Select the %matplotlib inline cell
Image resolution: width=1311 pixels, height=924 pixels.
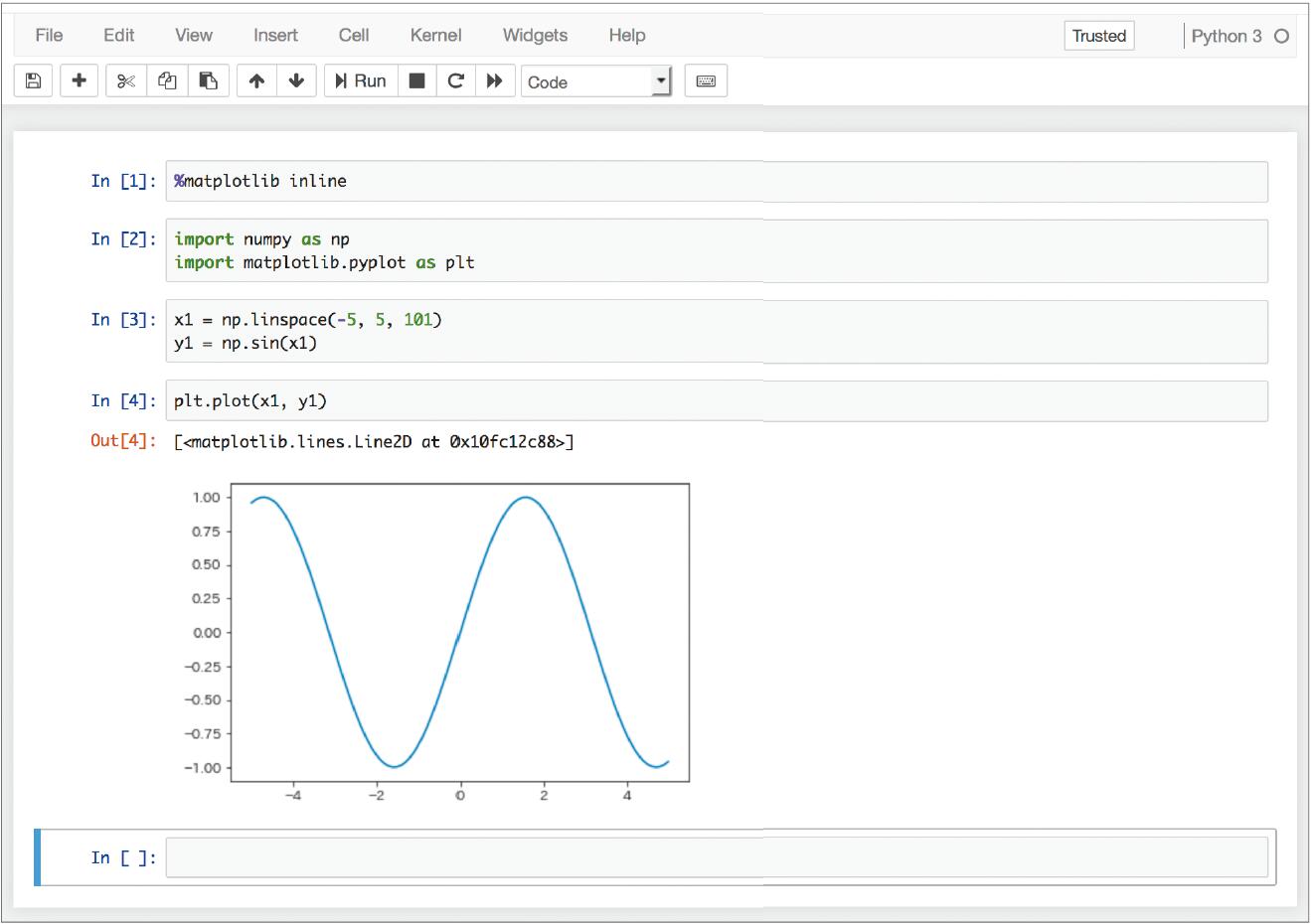717,182
